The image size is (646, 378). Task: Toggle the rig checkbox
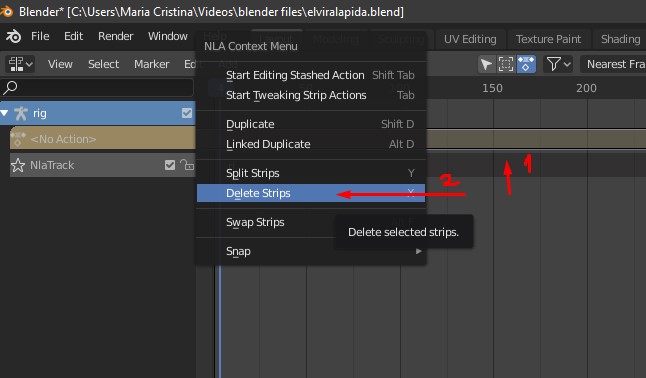pyautogui.click(x=187, y=113)
